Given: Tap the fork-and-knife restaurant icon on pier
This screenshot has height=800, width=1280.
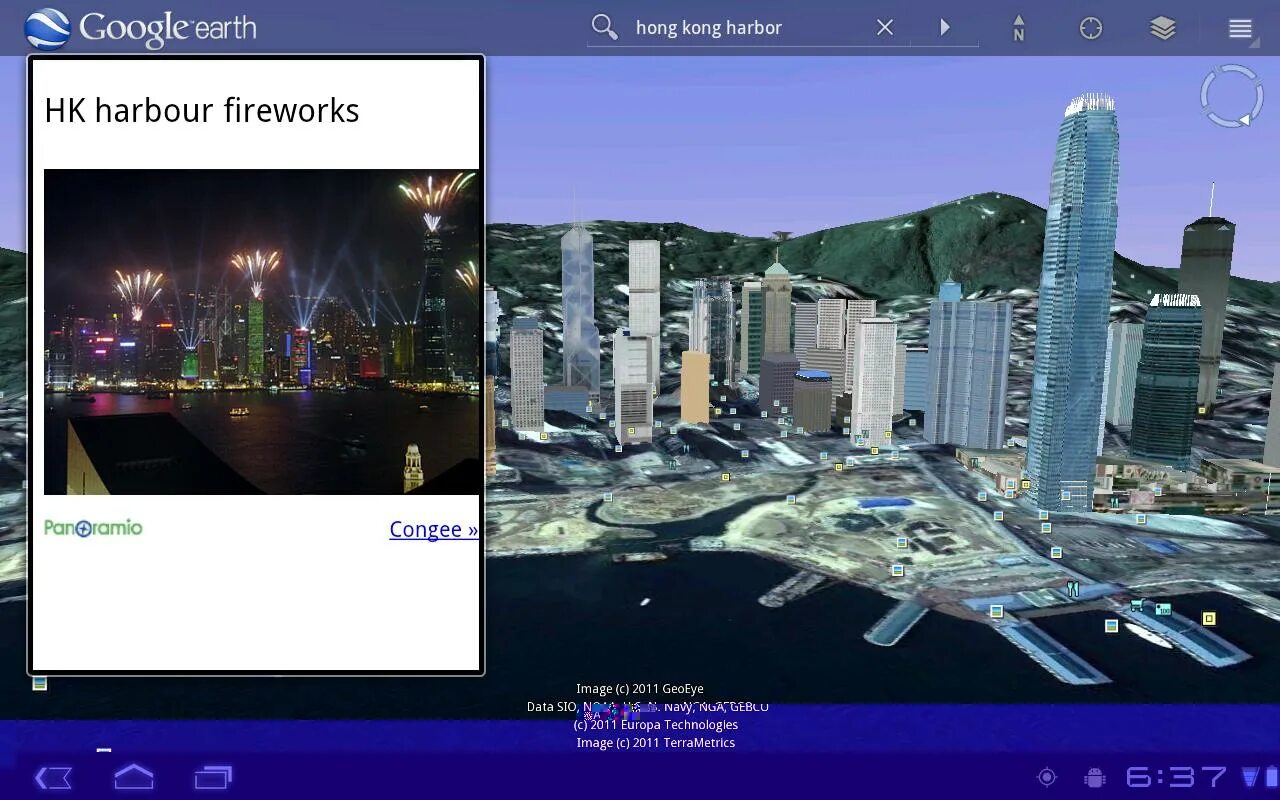Looking at the screenshot, I should pyautogui.click(x=1073, y=589).
